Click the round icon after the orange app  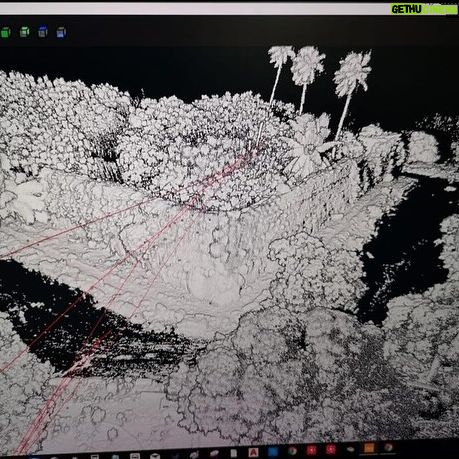tap(388, 447)
